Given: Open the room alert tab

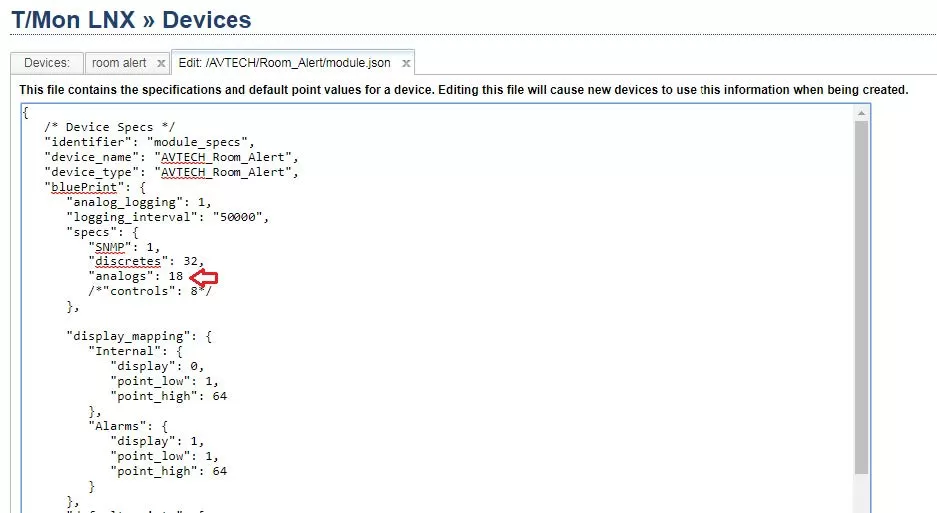Looking at the screenshot, I should point(119,63).
